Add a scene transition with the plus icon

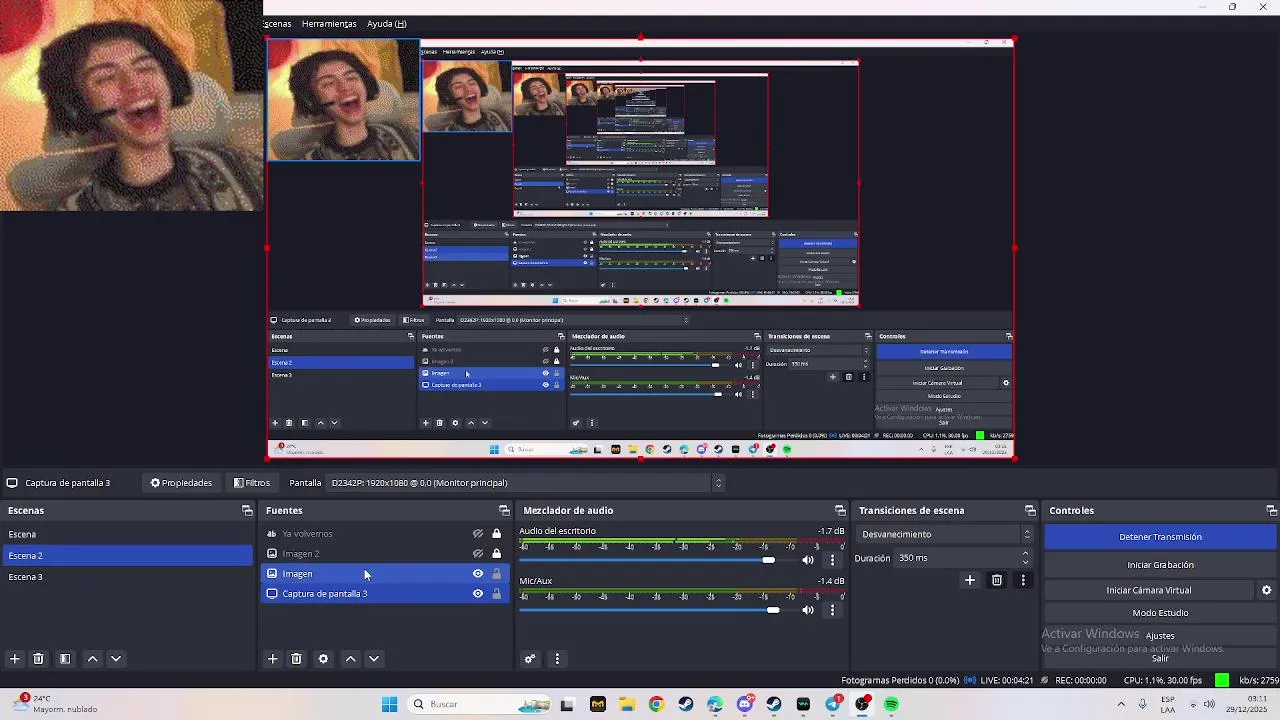(969, 580)
